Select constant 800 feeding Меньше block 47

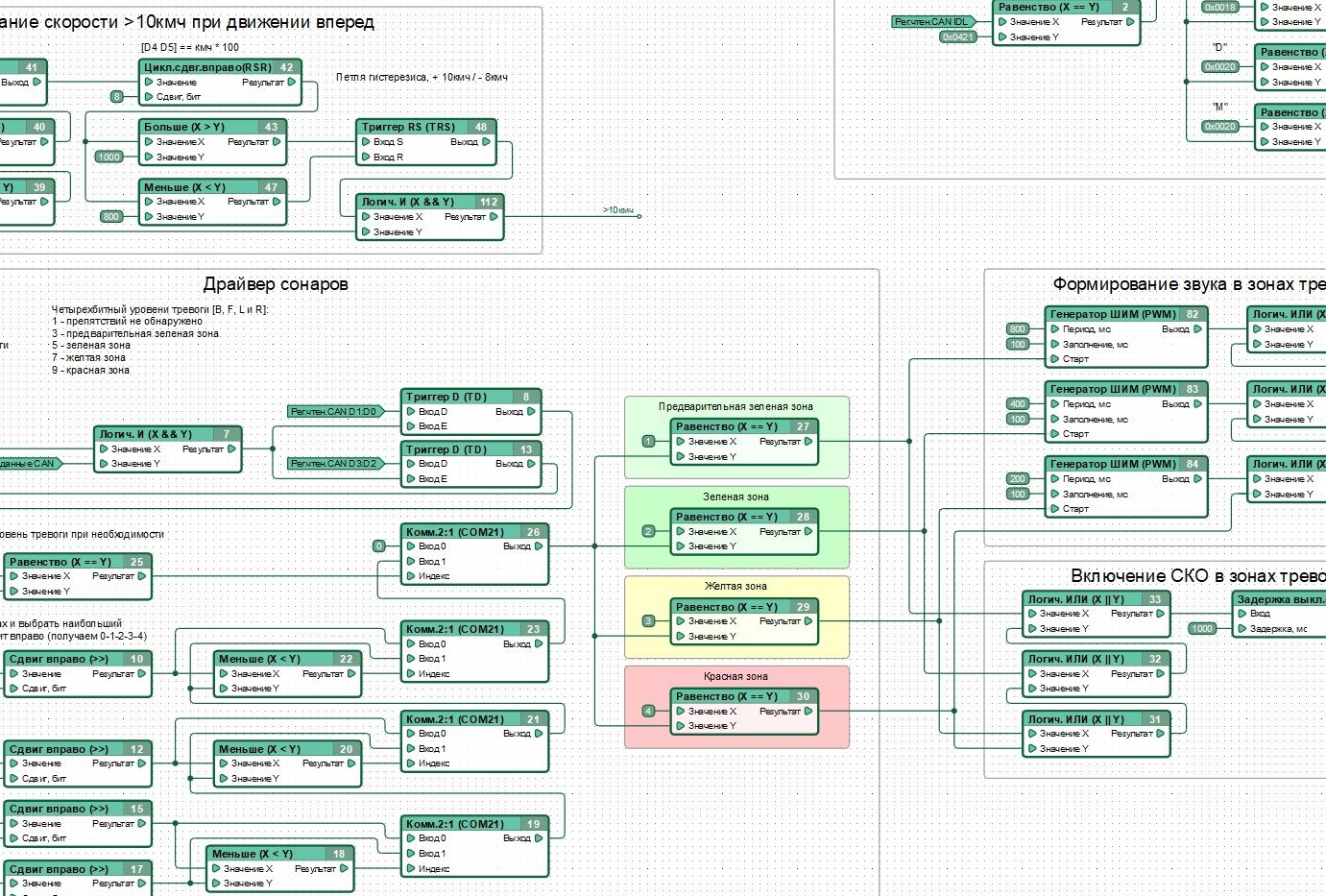(x=111, y=217)
